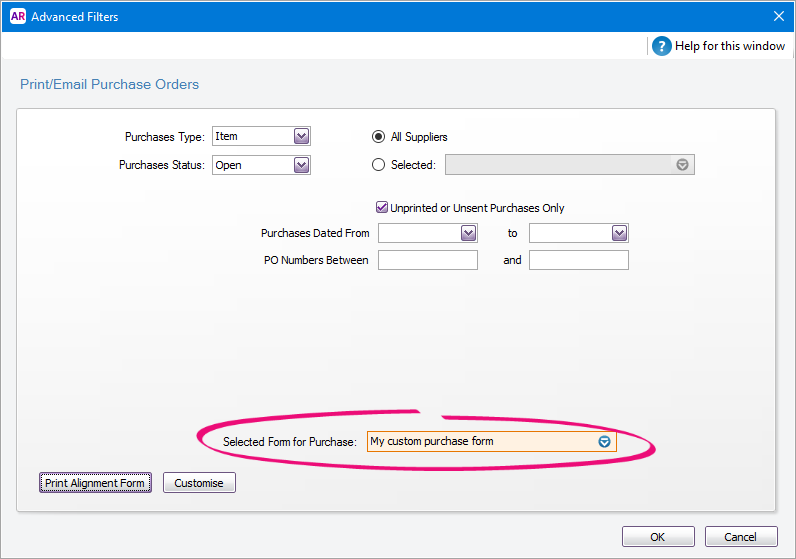Screen dimensions: 796x559
Task: Click the Customise button
Action: coord(199,483)
